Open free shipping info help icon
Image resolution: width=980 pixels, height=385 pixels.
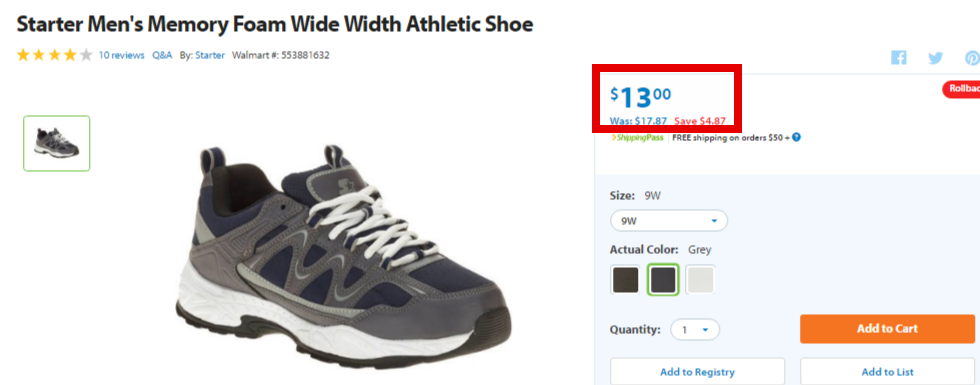point(797,138)
